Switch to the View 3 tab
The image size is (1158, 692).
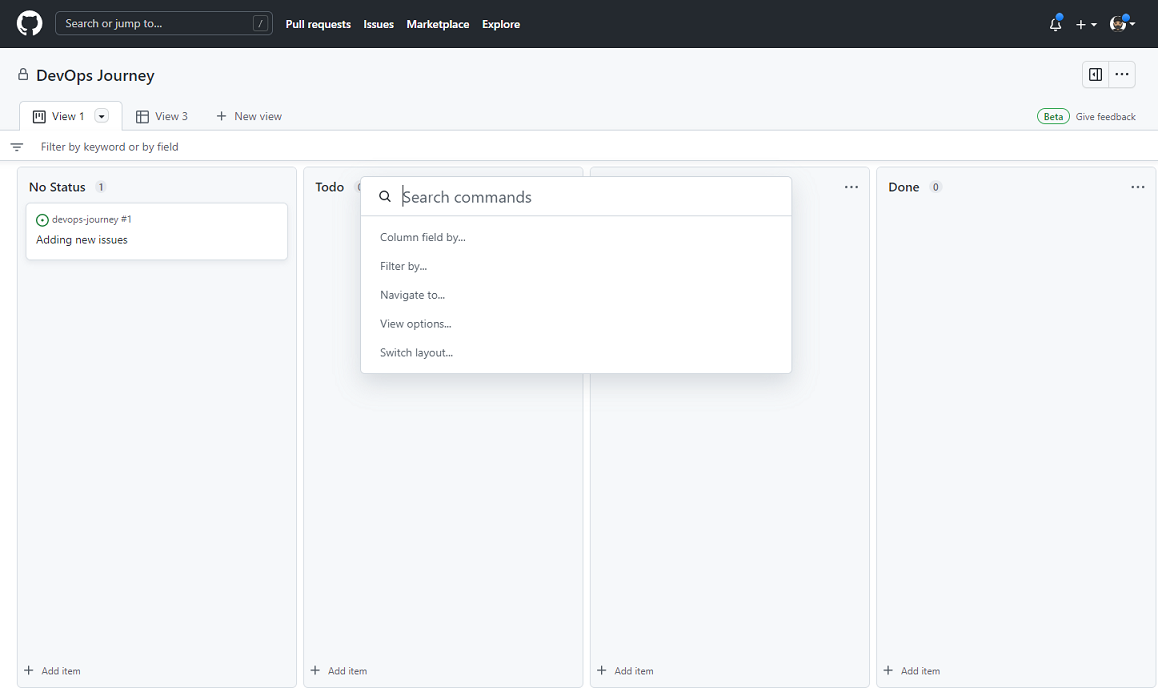(x=162, y=116)
